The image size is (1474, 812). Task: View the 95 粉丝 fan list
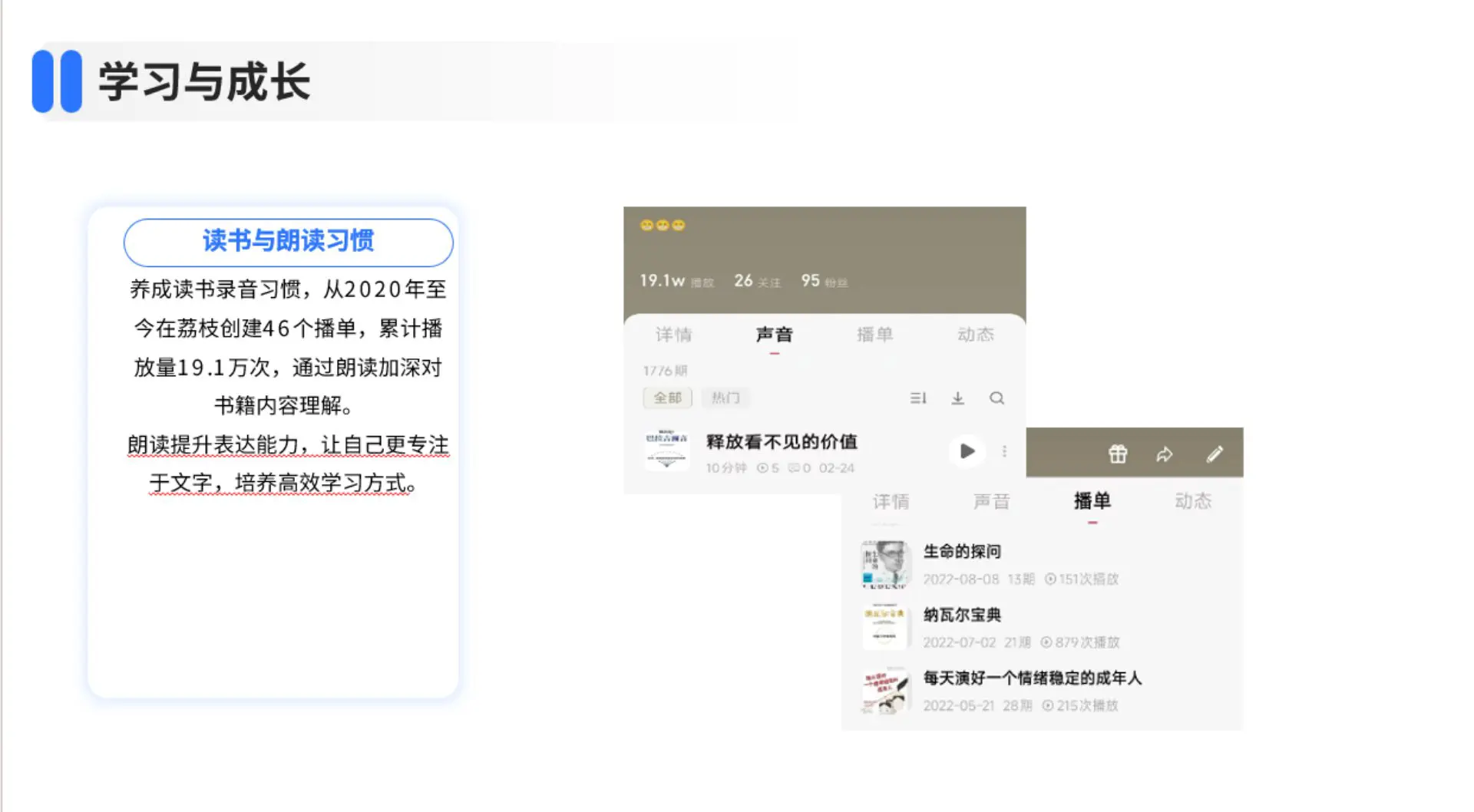(823, 281)
